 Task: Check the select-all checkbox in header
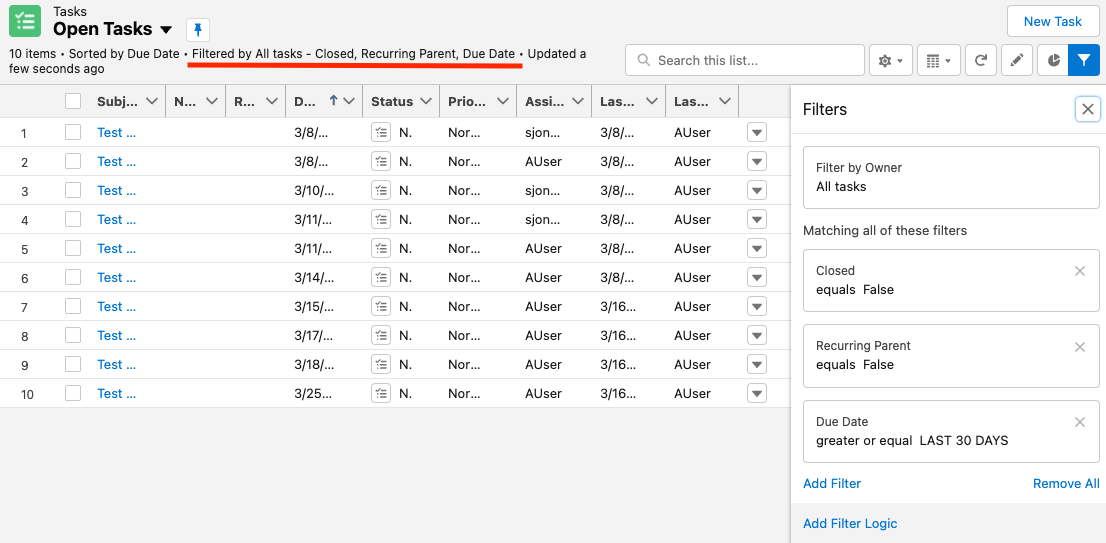tap(73, 101)
